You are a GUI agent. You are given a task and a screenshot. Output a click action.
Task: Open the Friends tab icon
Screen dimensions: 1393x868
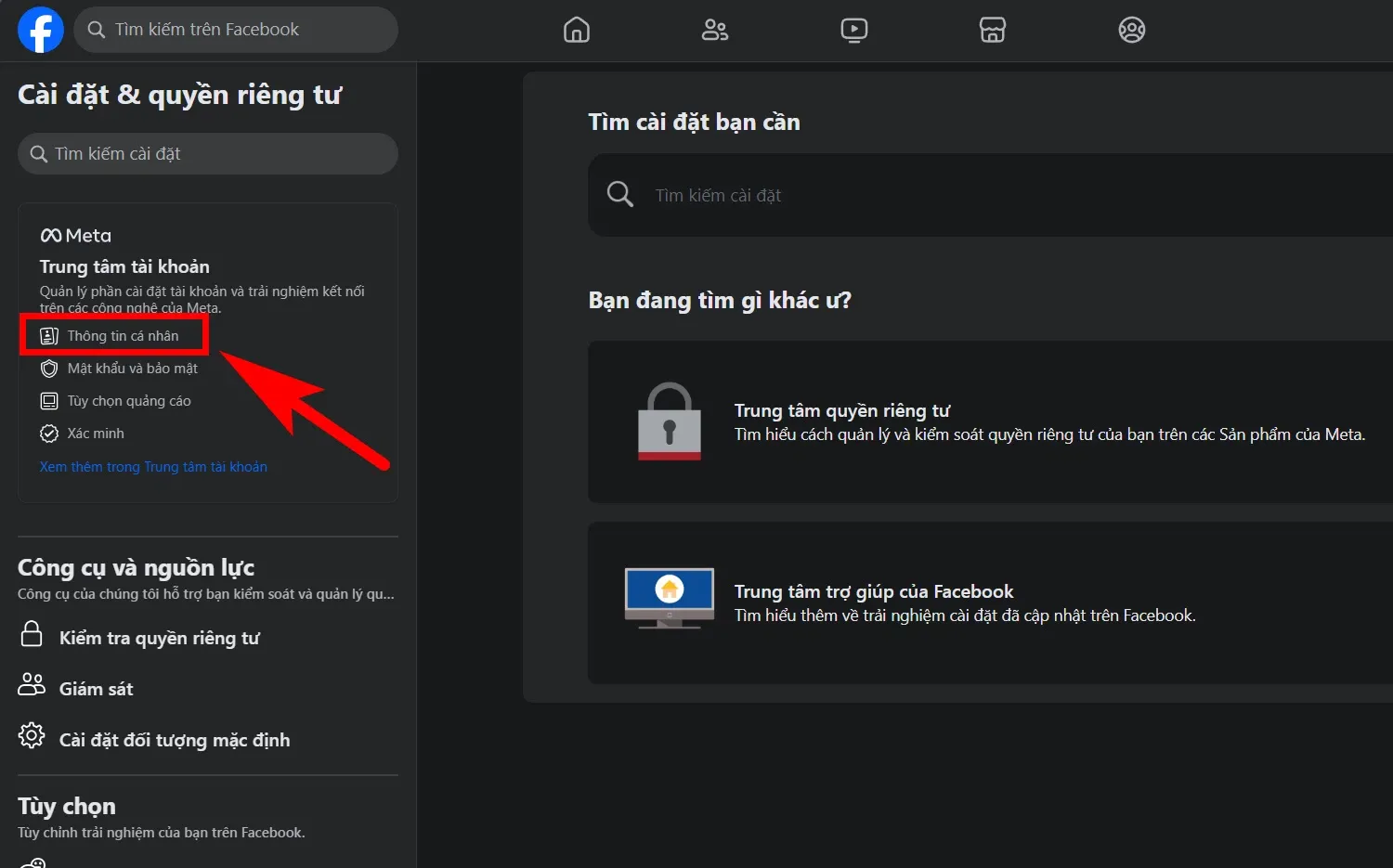715,30
